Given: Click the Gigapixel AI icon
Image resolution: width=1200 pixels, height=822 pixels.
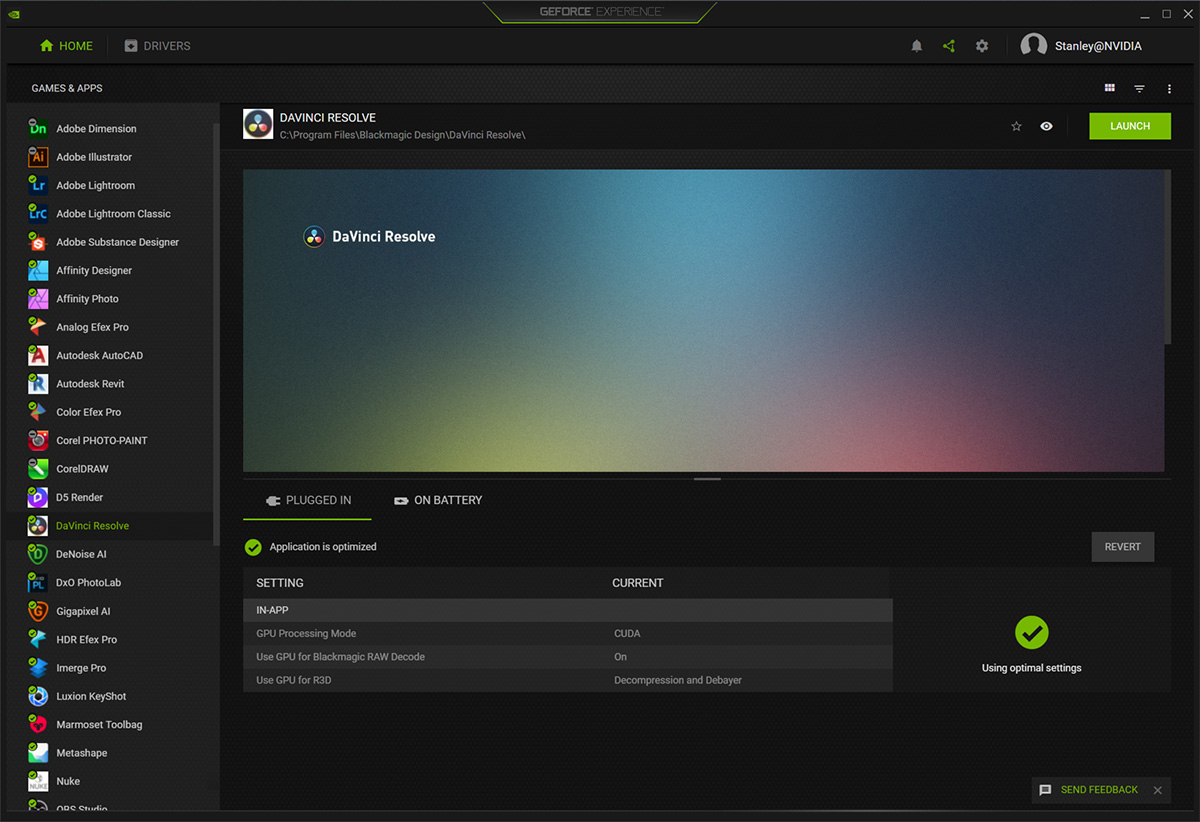Looking at the screenshot, I should (38, 610).
